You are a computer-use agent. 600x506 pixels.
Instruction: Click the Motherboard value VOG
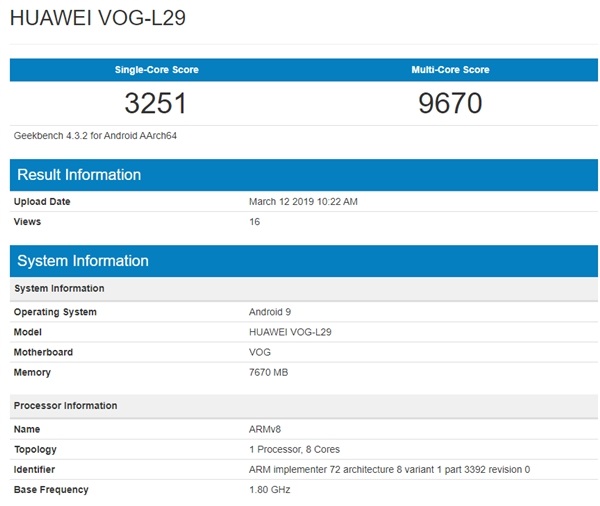click(x=260, y=352)
